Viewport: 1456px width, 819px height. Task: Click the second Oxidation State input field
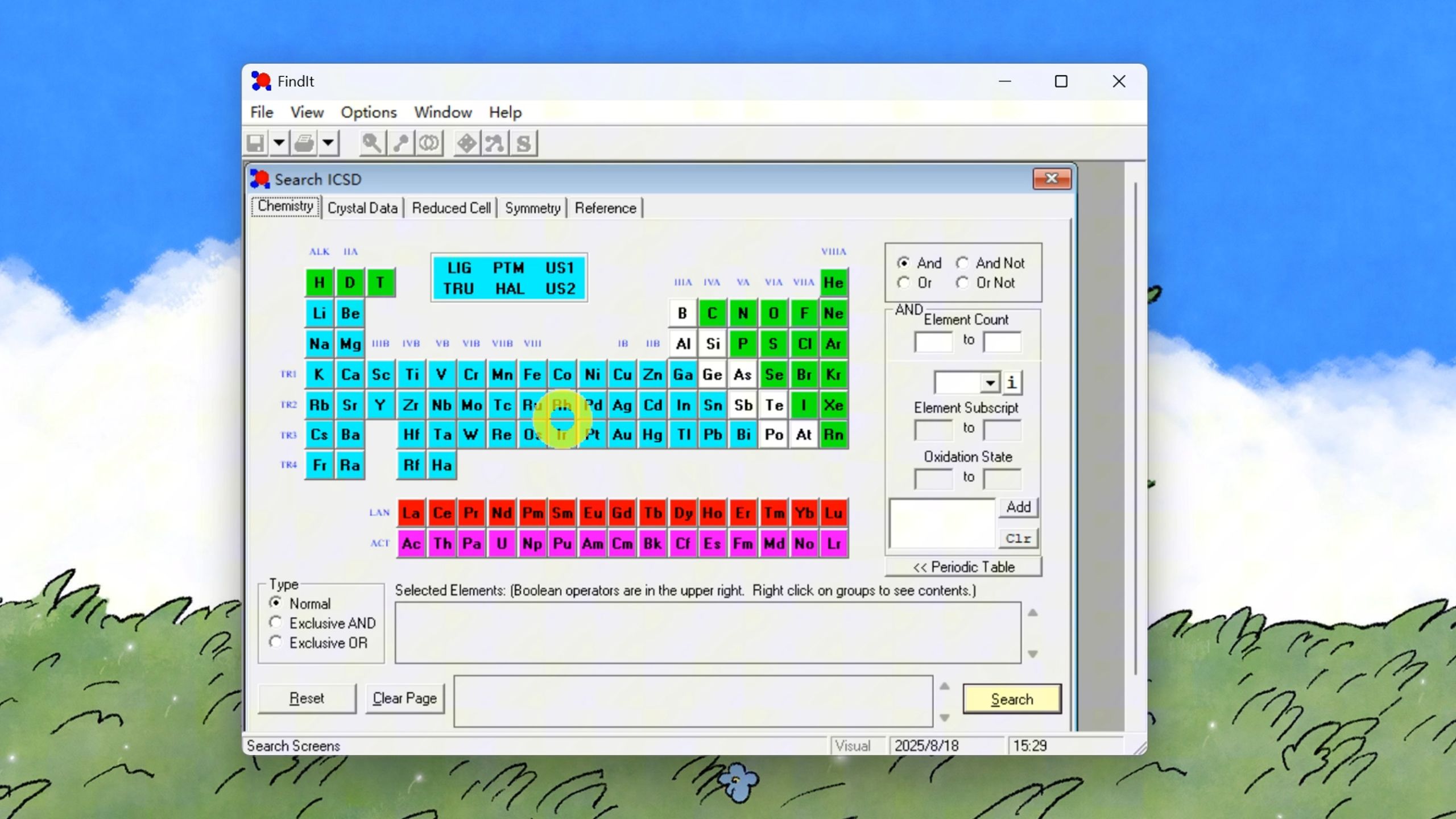point(1002,479)
